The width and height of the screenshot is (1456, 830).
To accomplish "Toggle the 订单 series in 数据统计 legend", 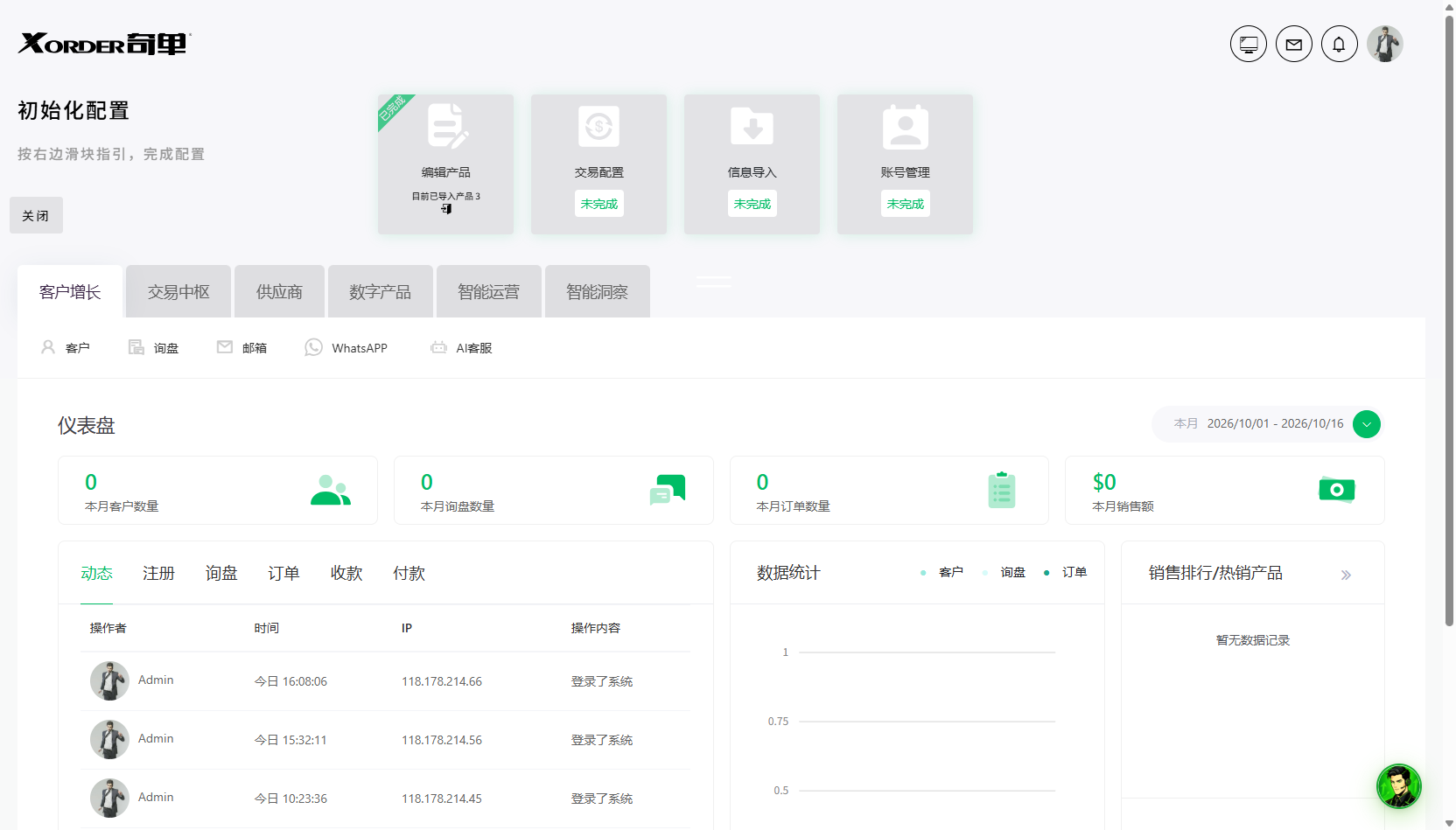I will pos(1066,573).
